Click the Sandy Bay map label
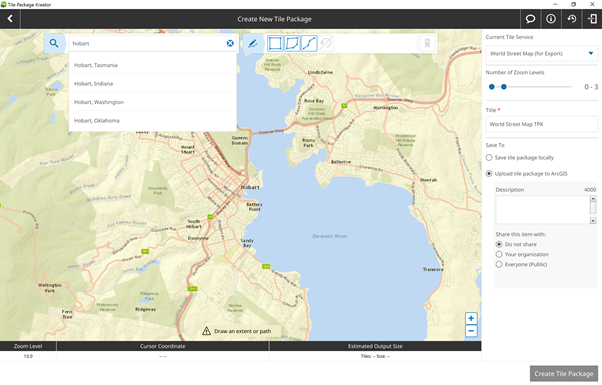Screen dimensions: 602x385 [247, 243]
